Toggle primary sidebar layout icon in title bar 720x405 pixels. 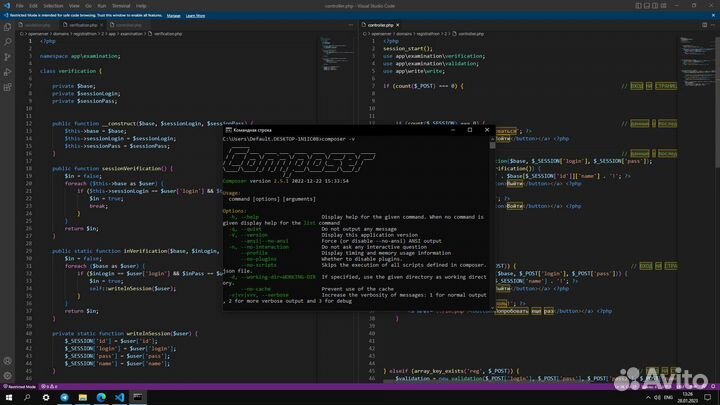pos(639,6)
